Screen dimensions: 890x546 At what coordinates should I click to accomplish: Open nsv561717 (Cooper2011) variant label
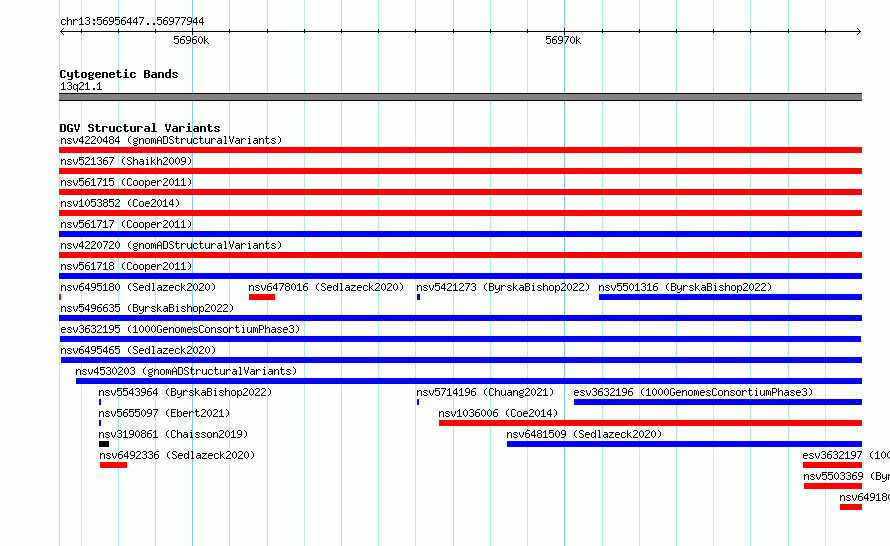126,224
